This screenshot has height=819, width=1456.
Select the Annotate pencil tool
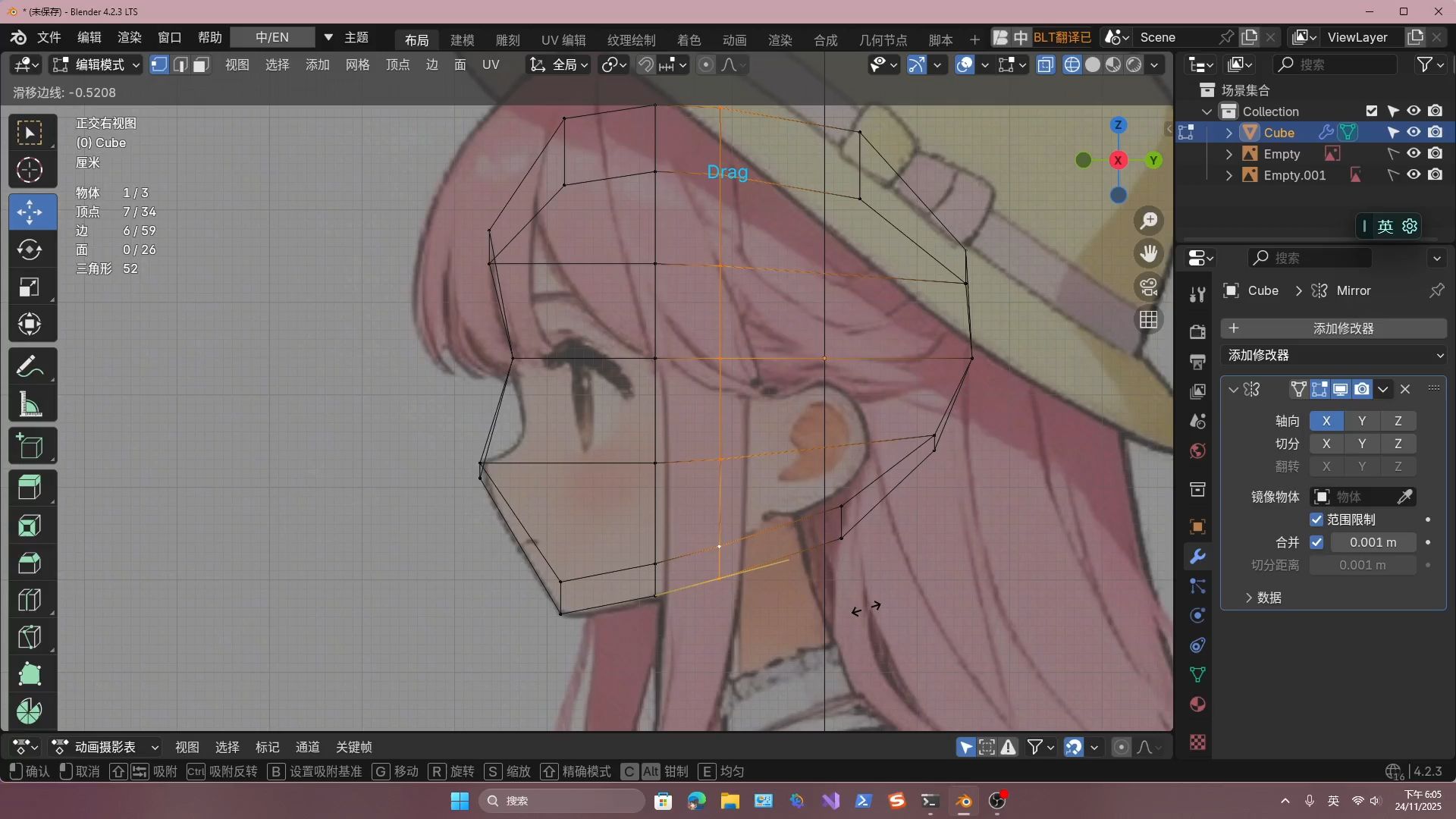click(30, 367)
